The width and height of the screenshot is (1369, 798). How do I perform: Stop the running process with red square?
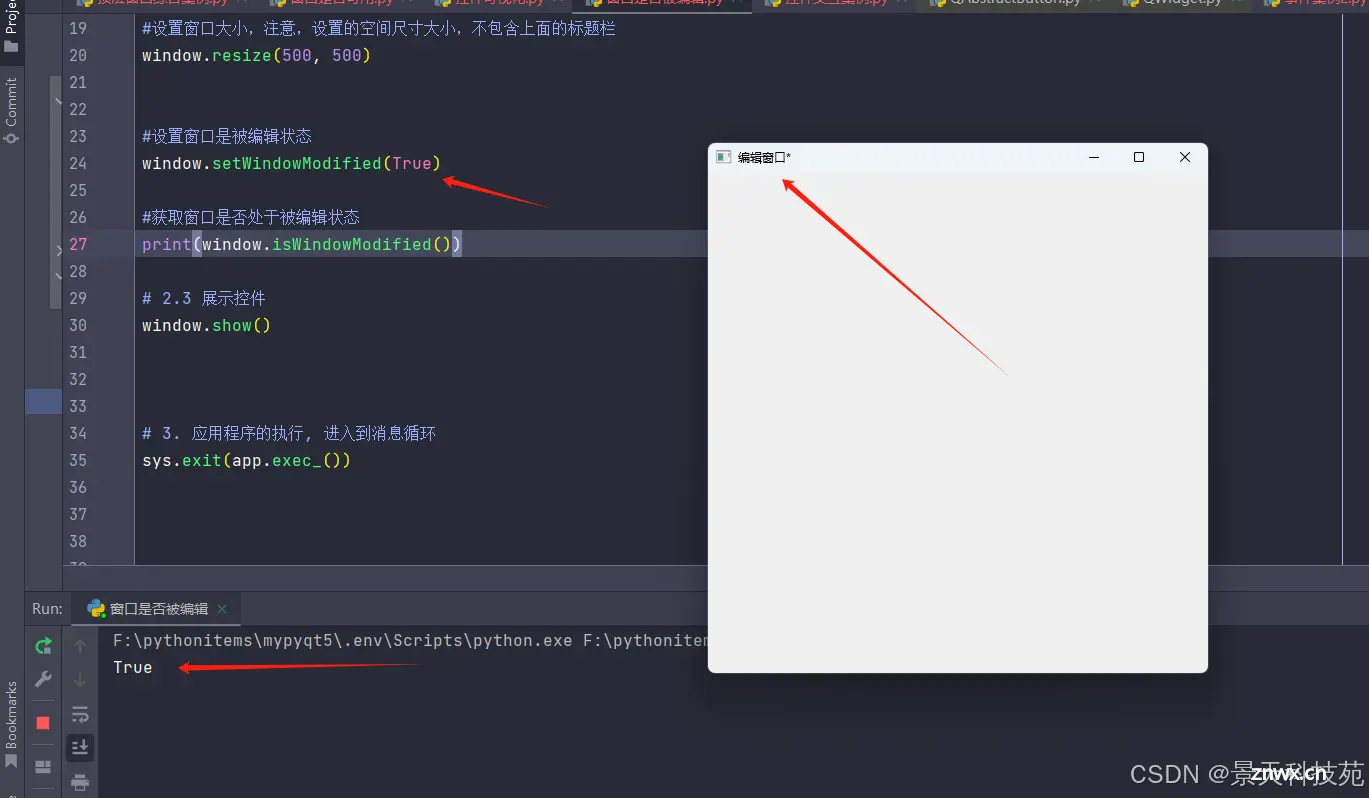(x=43, y=723)
